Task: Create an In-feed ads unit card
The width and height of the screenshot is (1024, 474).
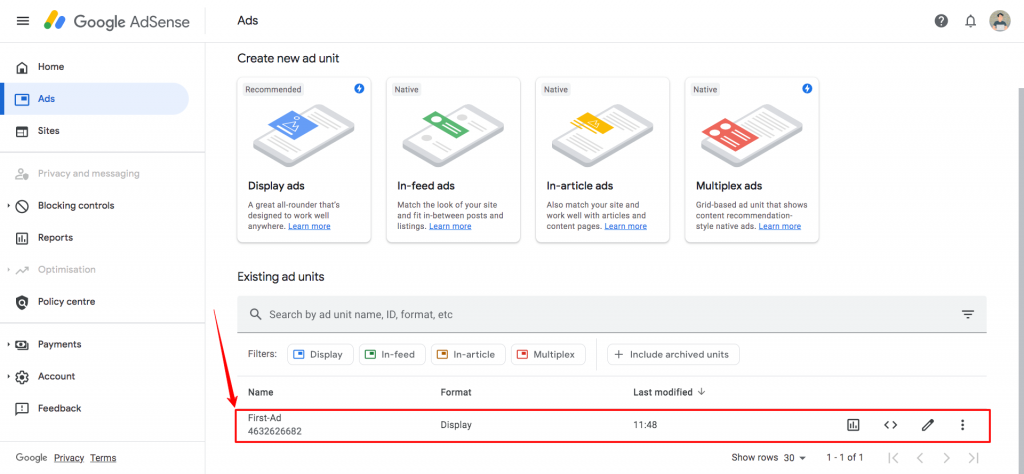Action: click(x=453, y=160)
